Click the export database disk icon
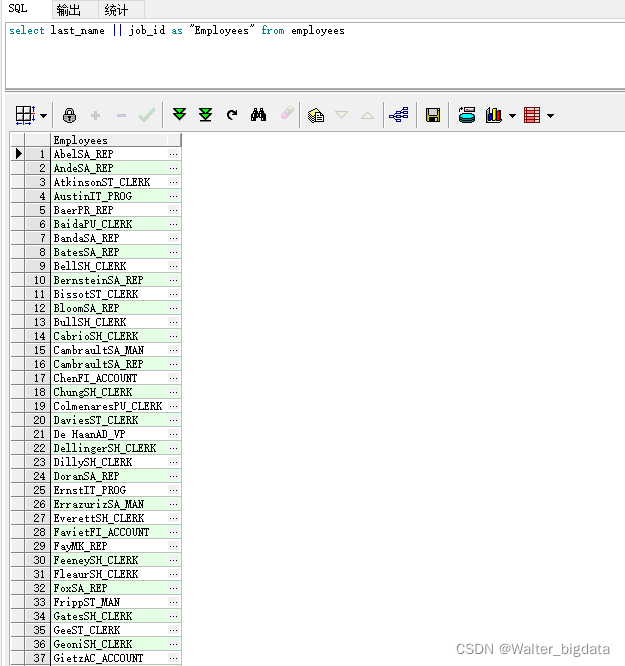The image size is (625, 666). tap(467, 115)
